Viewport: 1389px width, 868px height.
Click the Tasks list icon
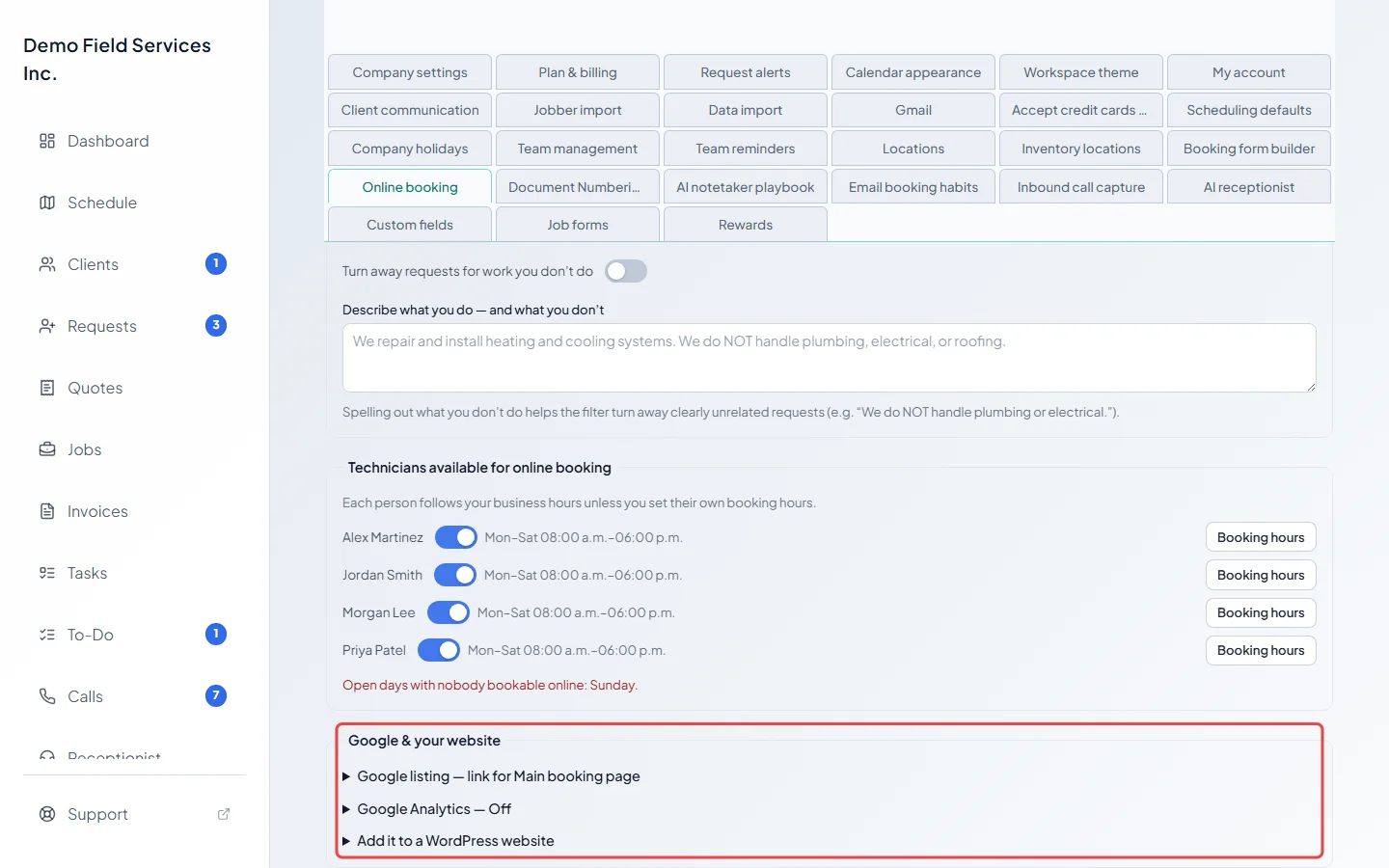pyautogui.click(x=47, y=573)
